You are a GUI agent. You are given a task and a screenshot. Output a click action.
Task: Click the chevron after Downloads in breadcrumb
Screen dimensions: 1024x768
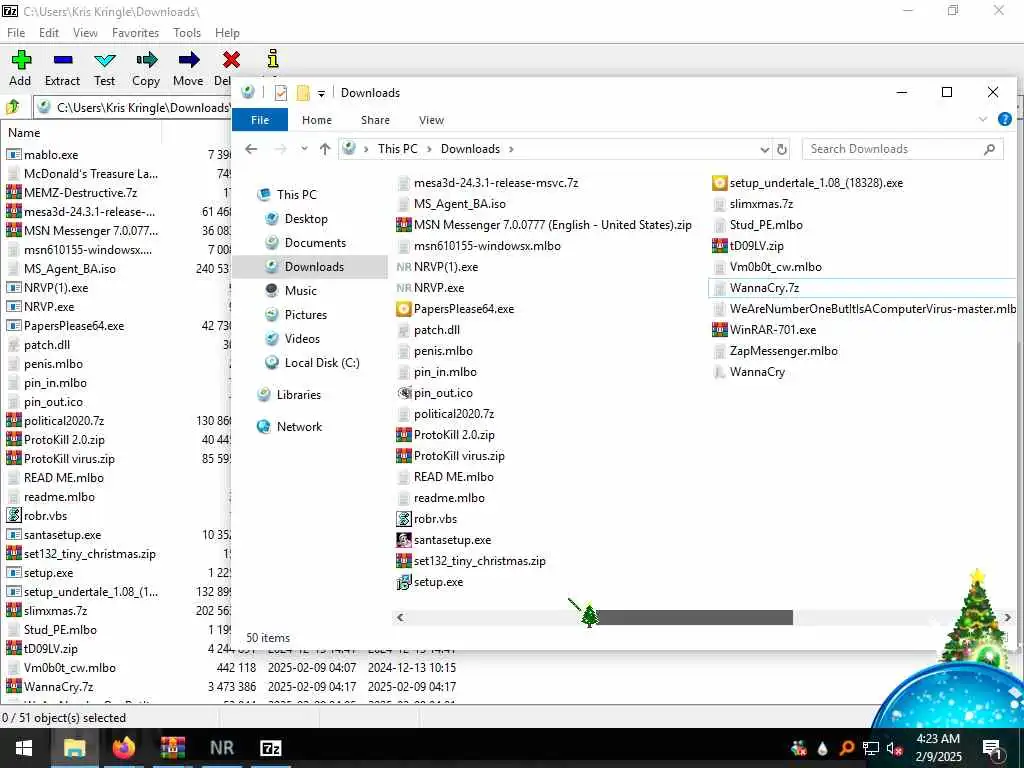point(511,150)
